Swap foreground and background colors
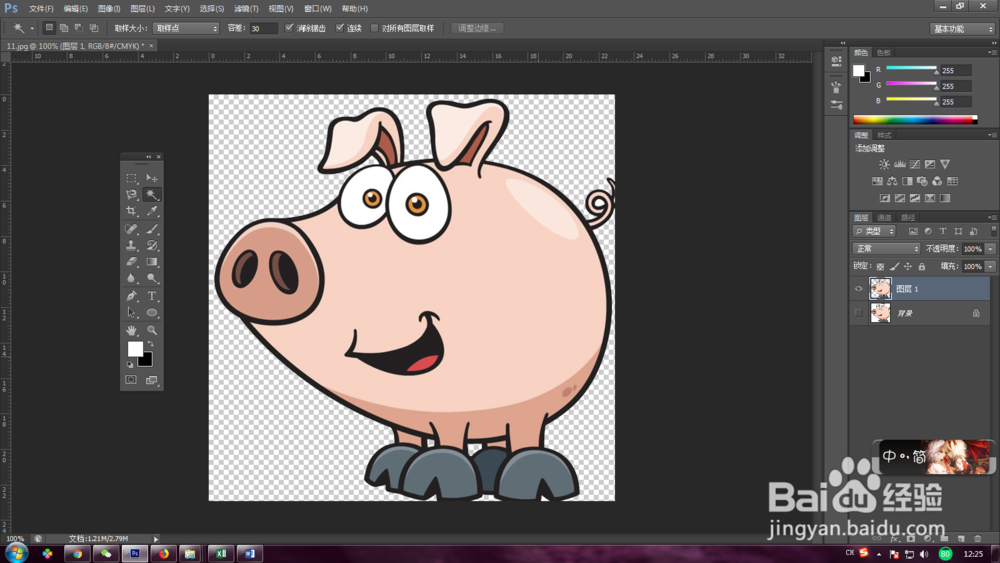The width and height of the screenshot is (1000, 563). [151, 344]
